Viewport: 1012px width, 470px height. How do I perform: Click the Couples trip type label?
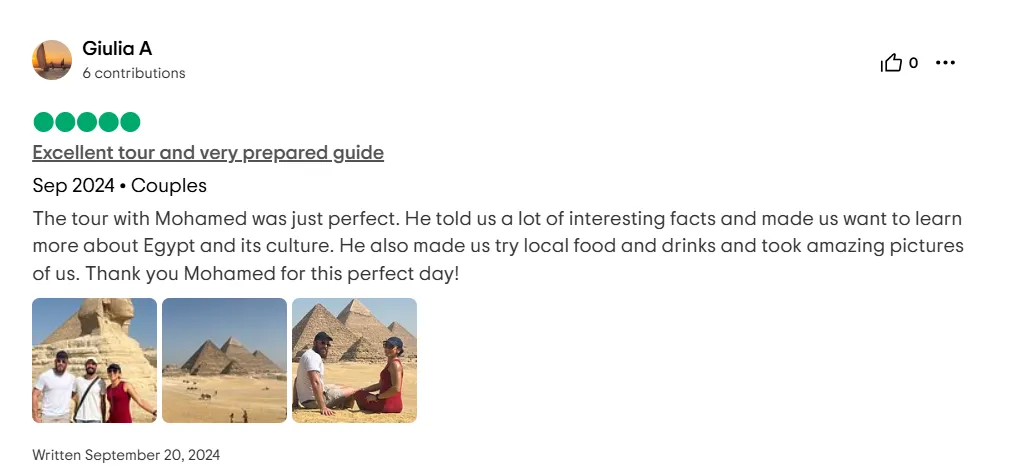tap(169, 186)
